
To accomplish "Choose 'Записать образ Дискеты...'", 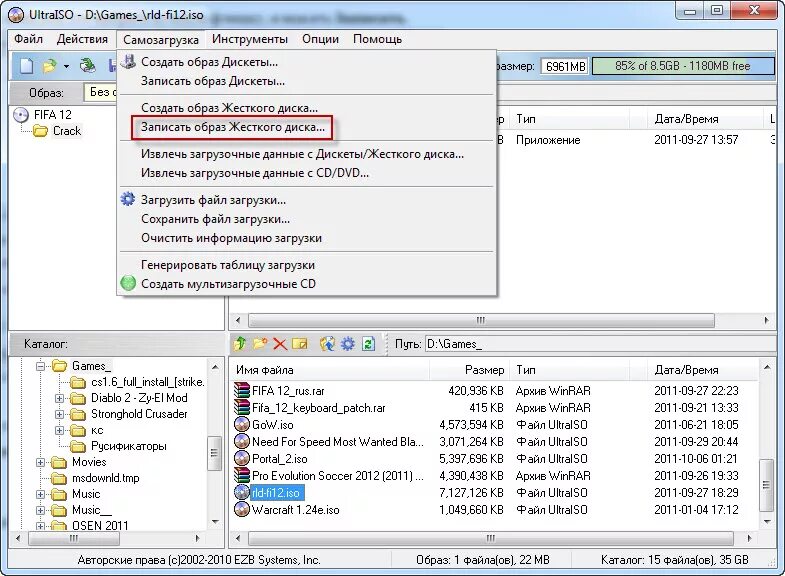I will [x=213, y=81].
